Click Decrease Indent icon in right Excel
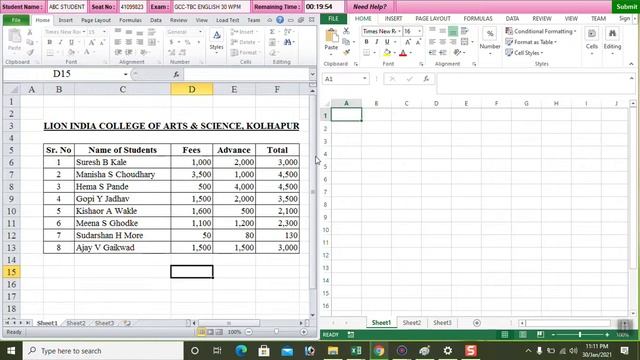 [433, 52]
